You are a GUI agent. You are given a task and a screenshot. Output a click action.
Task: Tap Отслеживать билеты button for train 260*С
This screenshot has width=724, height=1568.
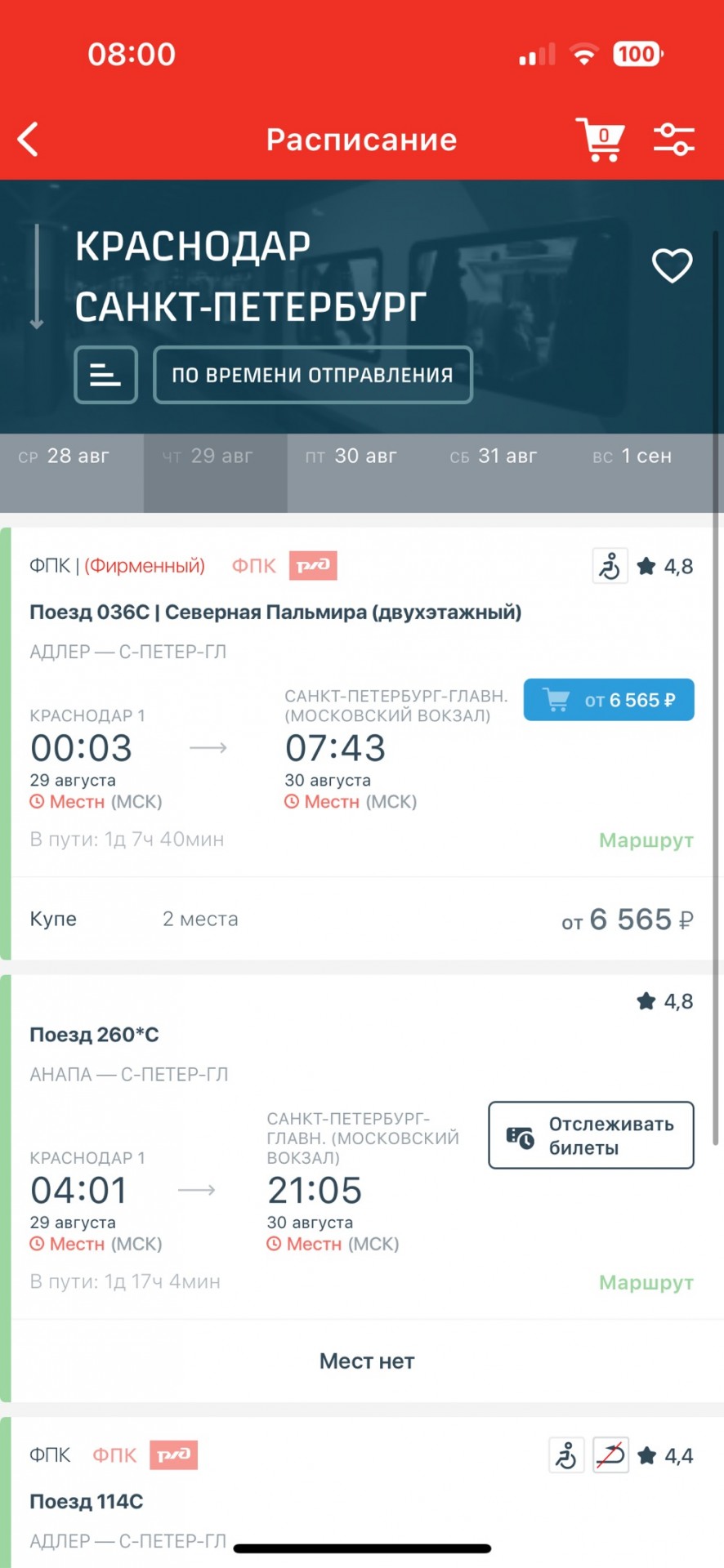point(591,1136)
